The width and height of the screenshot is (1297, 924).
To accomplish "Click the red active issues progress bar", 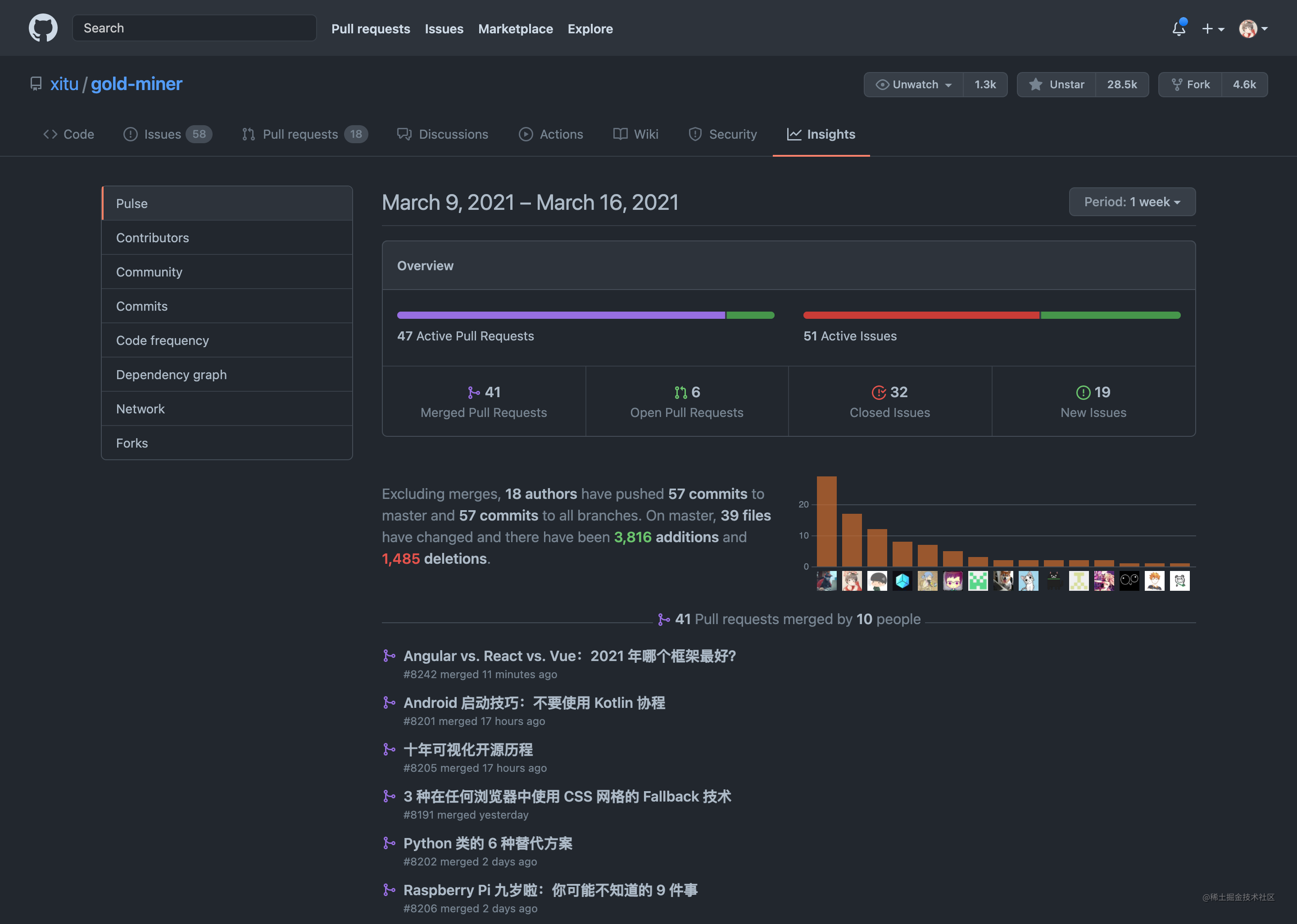I will tap(921, 315).
